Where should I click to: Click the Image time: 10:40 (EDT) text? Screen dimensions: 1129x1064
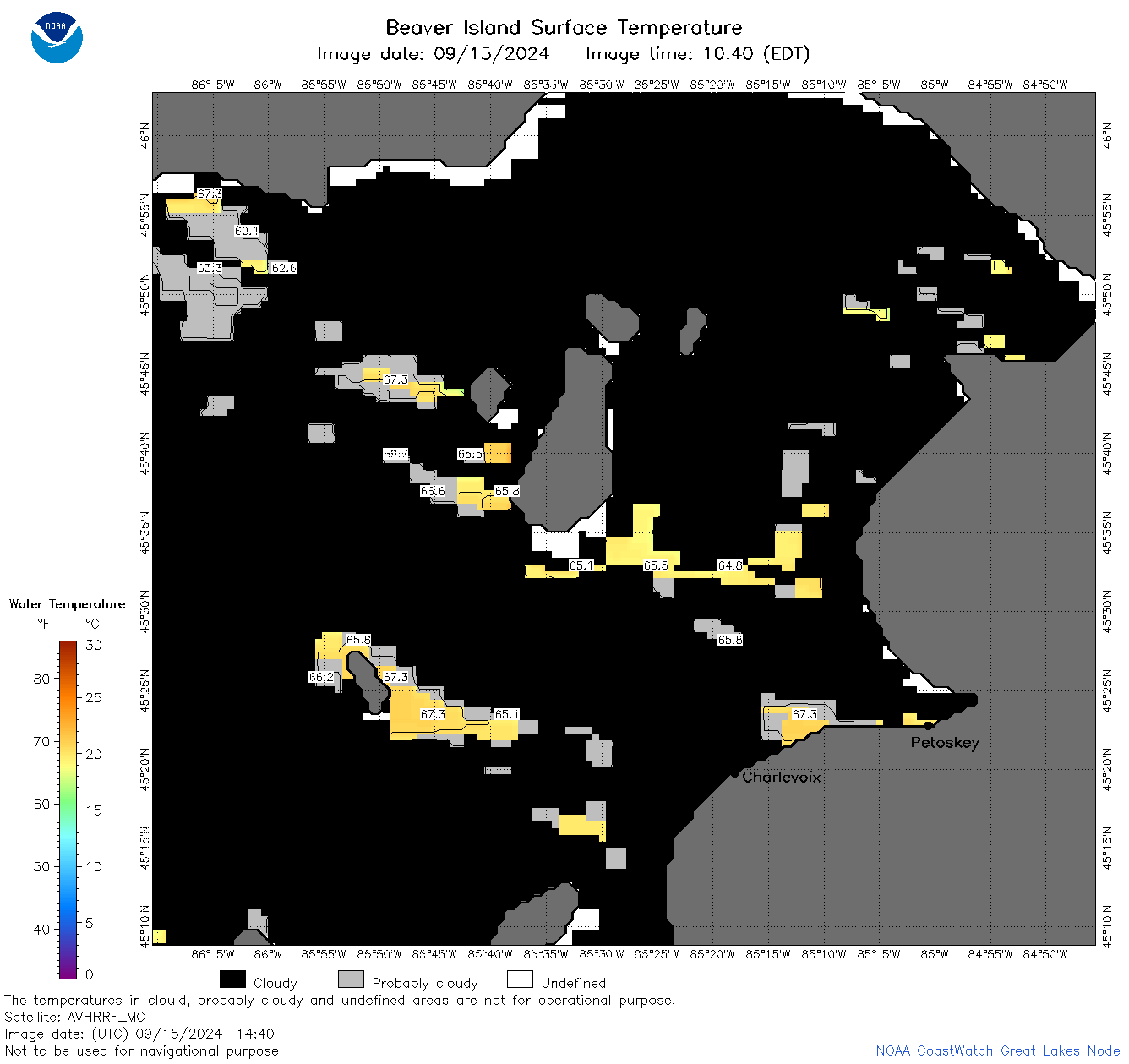coord(697,54)
